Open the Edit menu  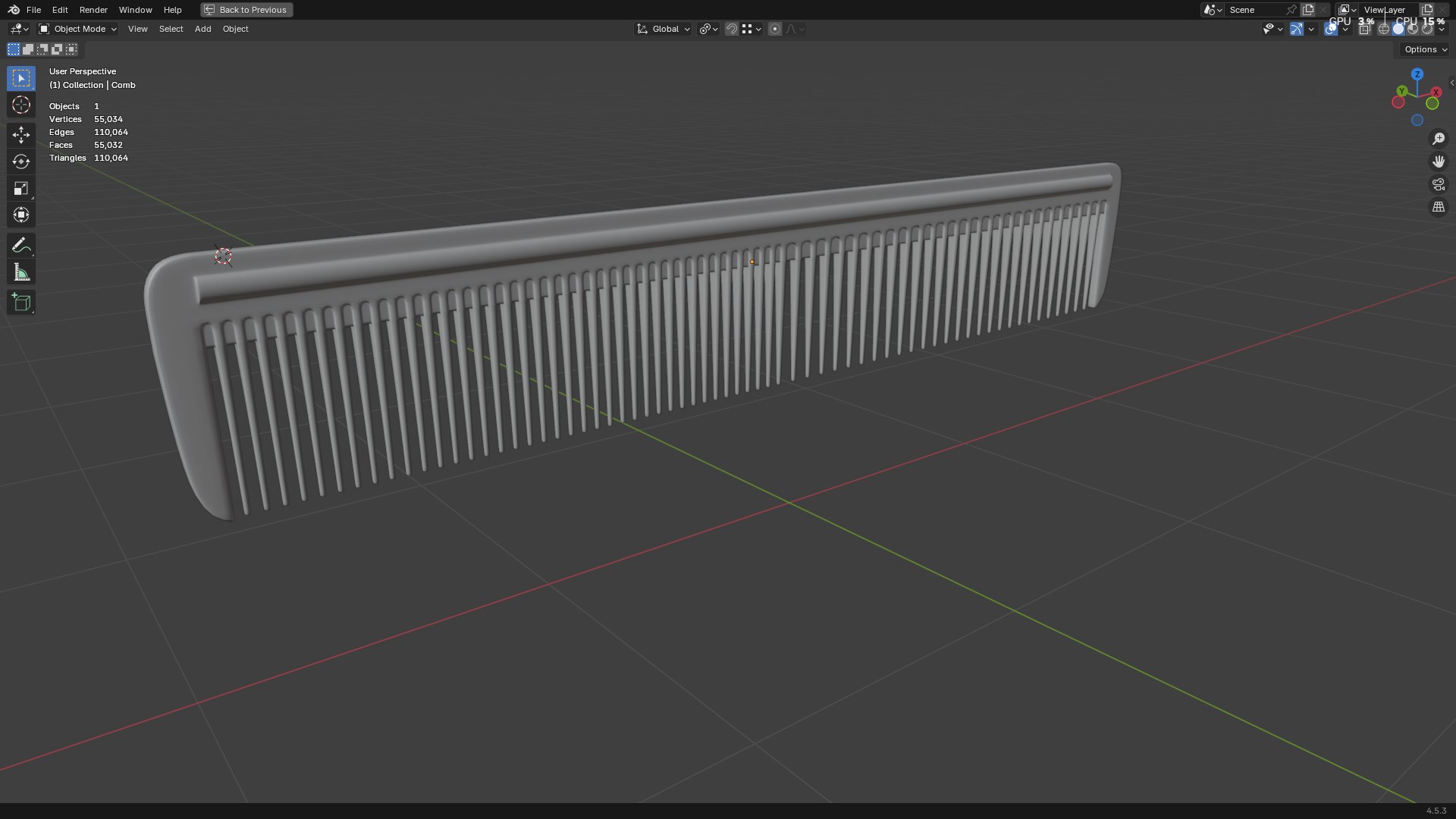(x=60, y=10)
